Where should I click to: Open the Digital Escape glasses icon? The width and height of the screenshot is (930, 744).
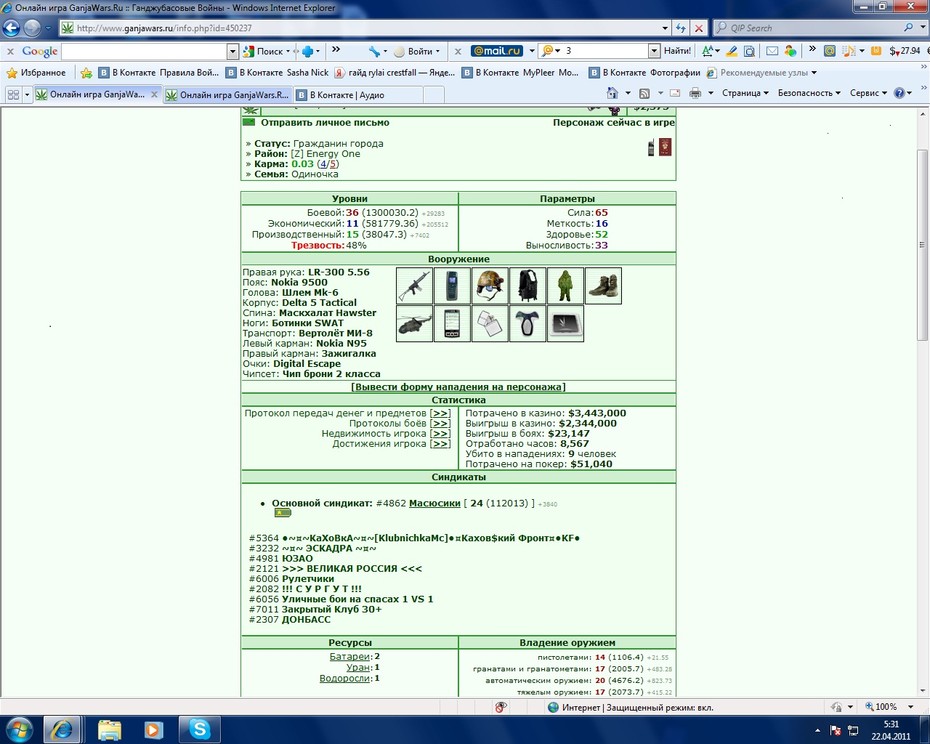[527, 323]
